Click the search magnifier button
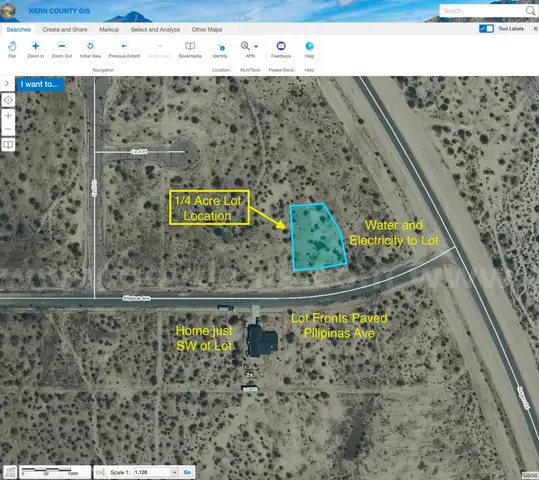This screenshot has width=539, height=480. [530, 11]
